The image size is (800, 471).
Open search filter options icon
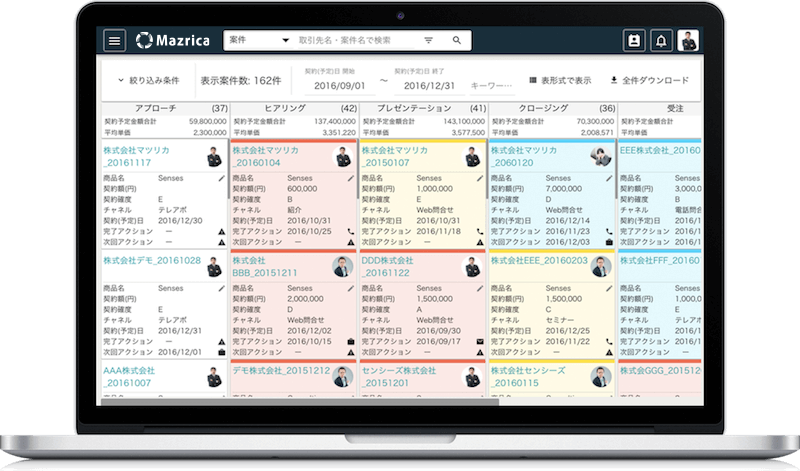tap(429, 41)
